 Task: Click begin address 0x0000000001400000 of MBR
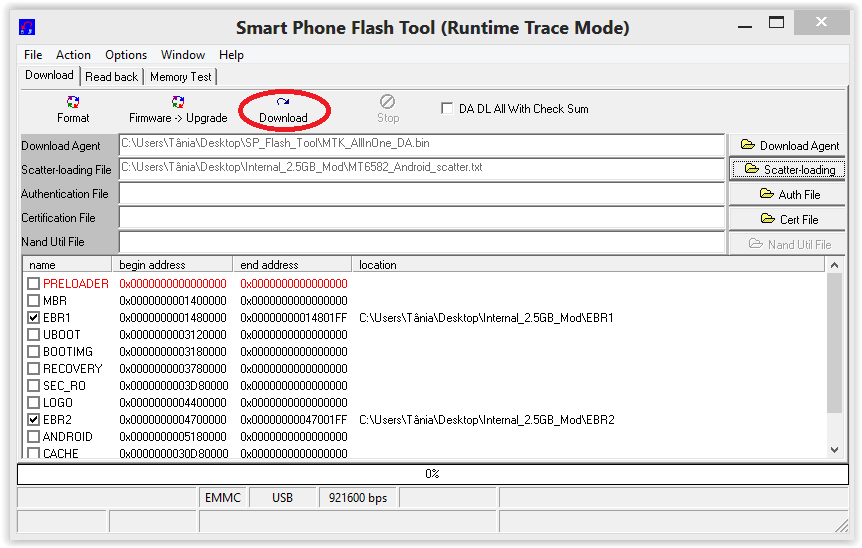(x=173, y=301)
